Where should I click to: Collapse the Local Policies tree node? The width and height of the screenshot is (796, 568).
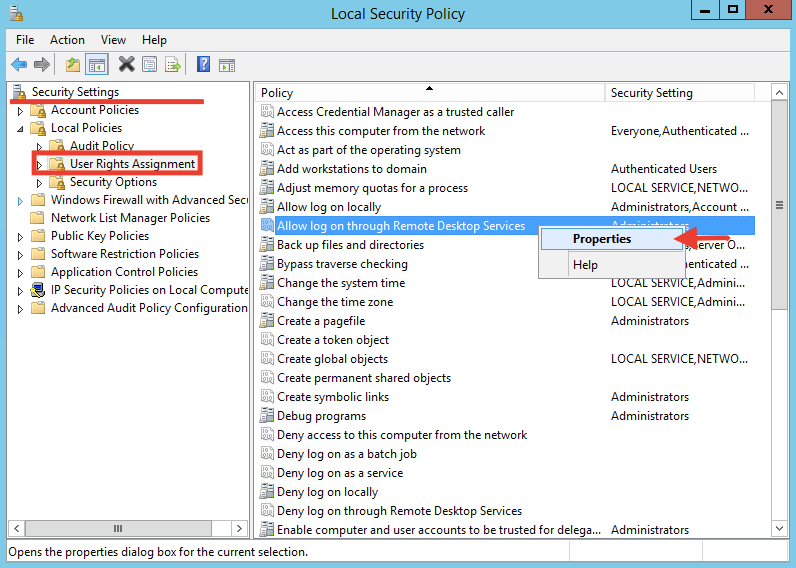pyautogui.click(x=20, y=129)
